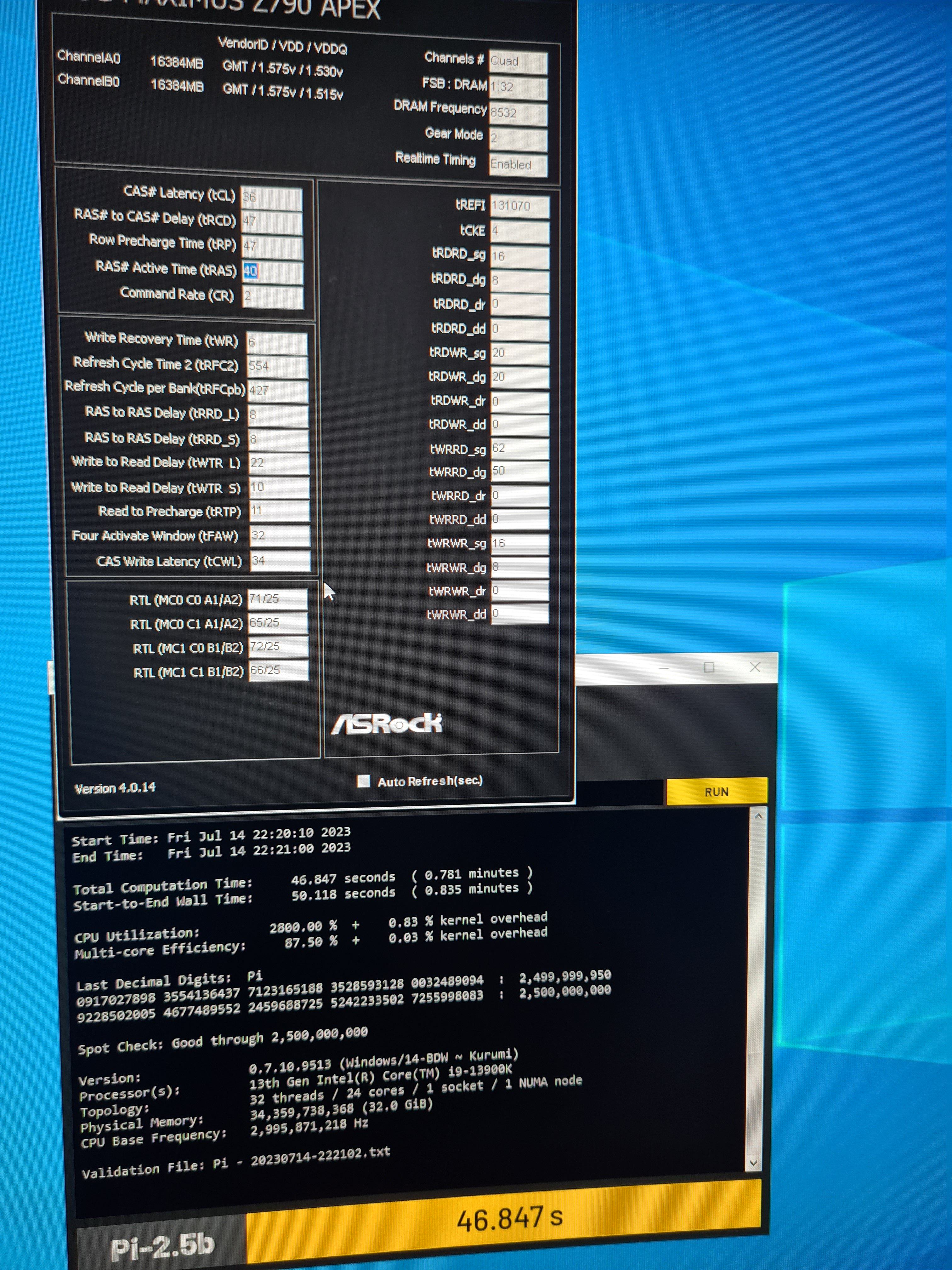
Task: Click the RTL MC0 C1 field 65/25
Action: coord(278,623)
